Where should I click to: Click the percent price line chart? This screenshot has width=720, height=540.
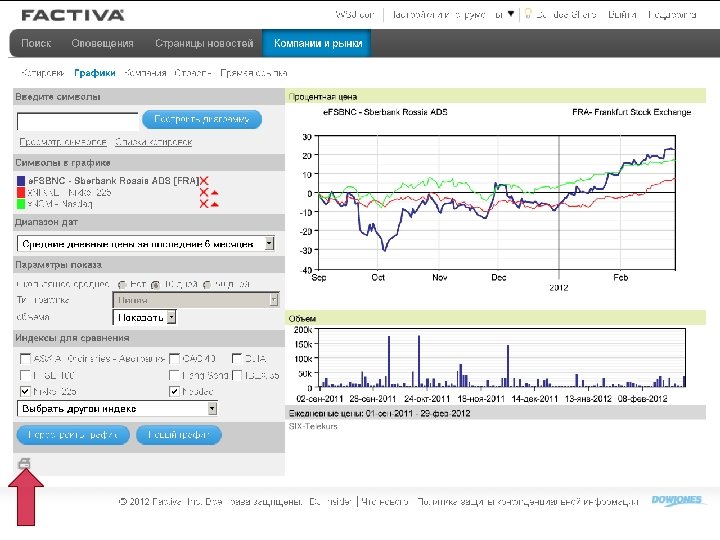(497, 202)
